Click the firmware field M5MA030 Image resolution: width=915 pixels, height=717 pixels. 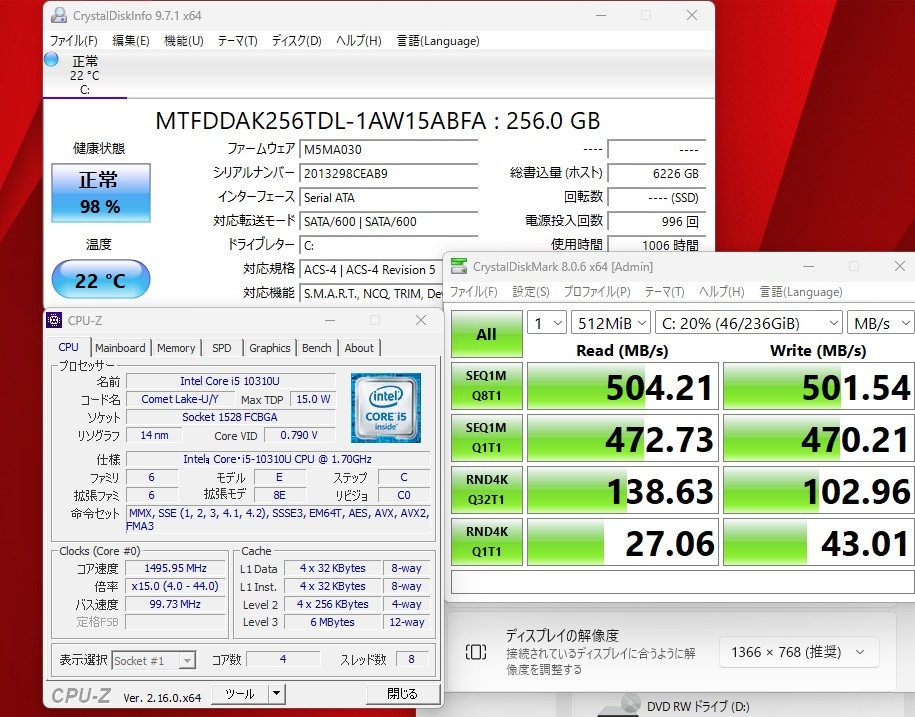pyautogui.click(x=389, y=149)
